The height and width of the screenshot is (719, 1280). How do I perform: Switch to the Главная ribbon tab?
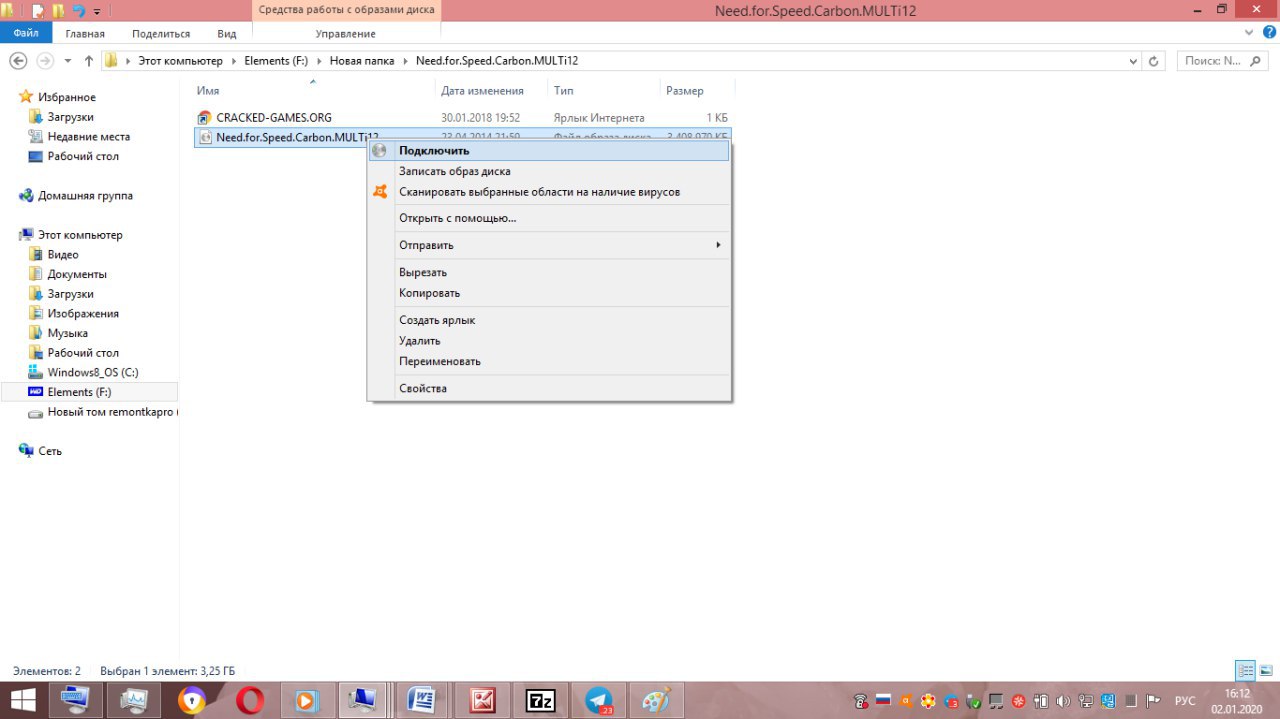tap(85, 33)
